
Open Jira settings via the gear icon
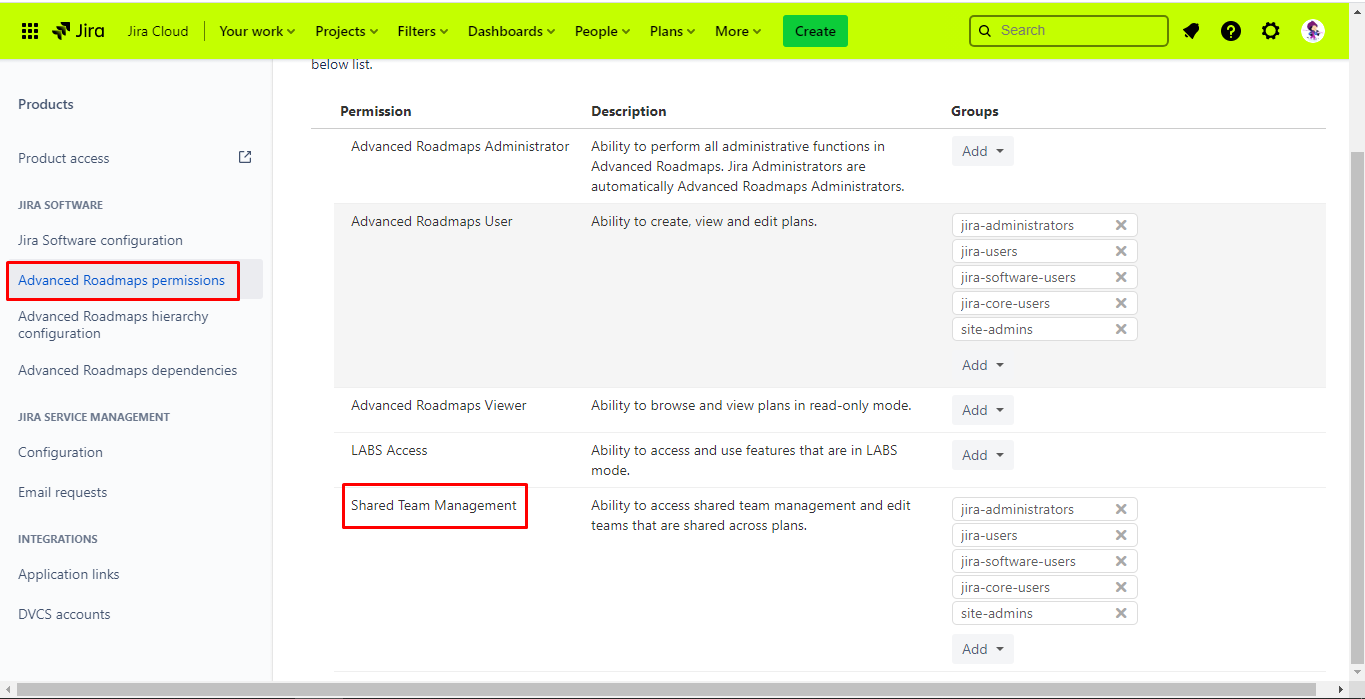coord(1270,31)
